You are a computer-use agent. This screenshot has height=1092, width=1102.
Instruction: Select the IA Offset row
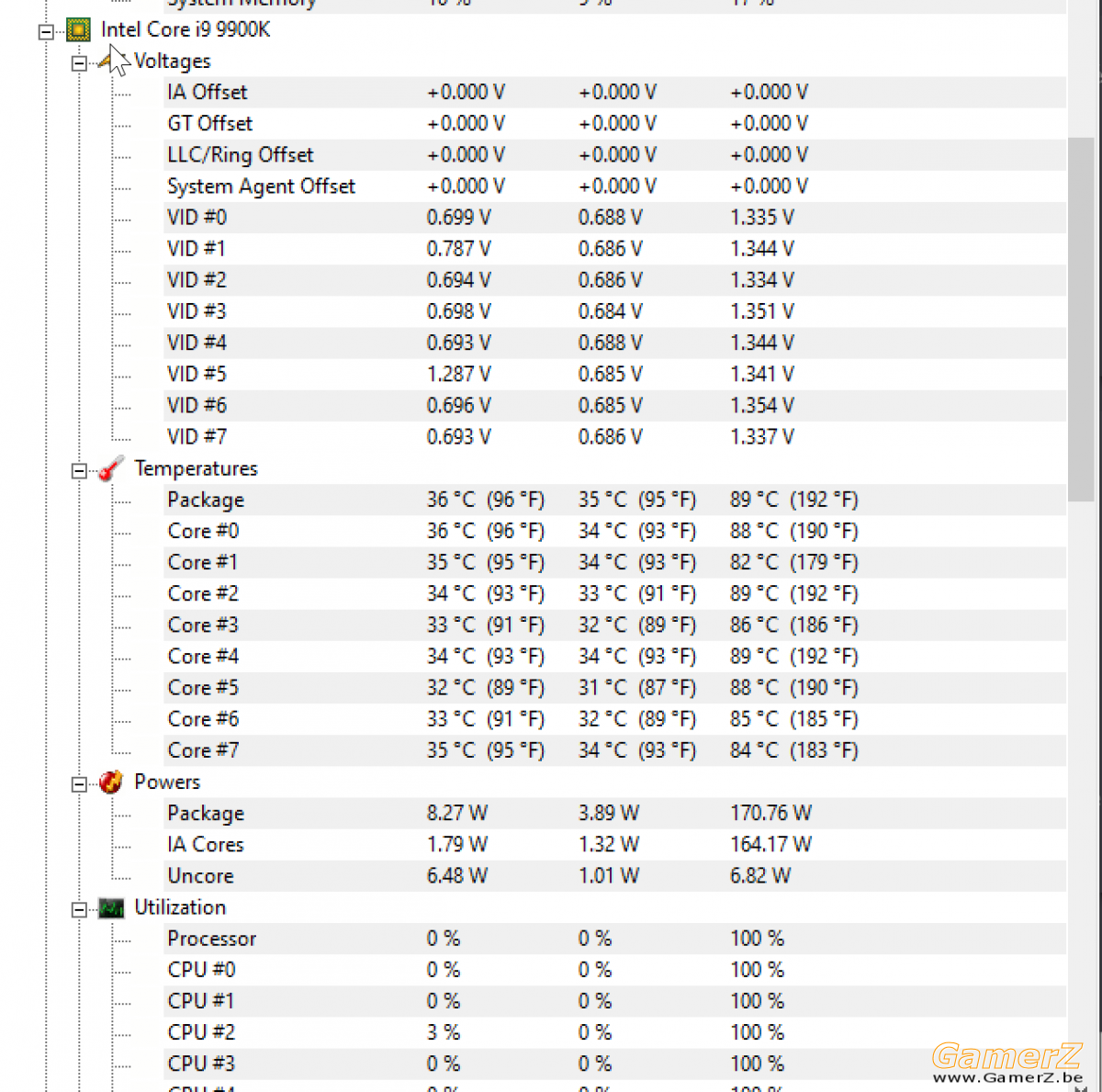click(613, 92)
